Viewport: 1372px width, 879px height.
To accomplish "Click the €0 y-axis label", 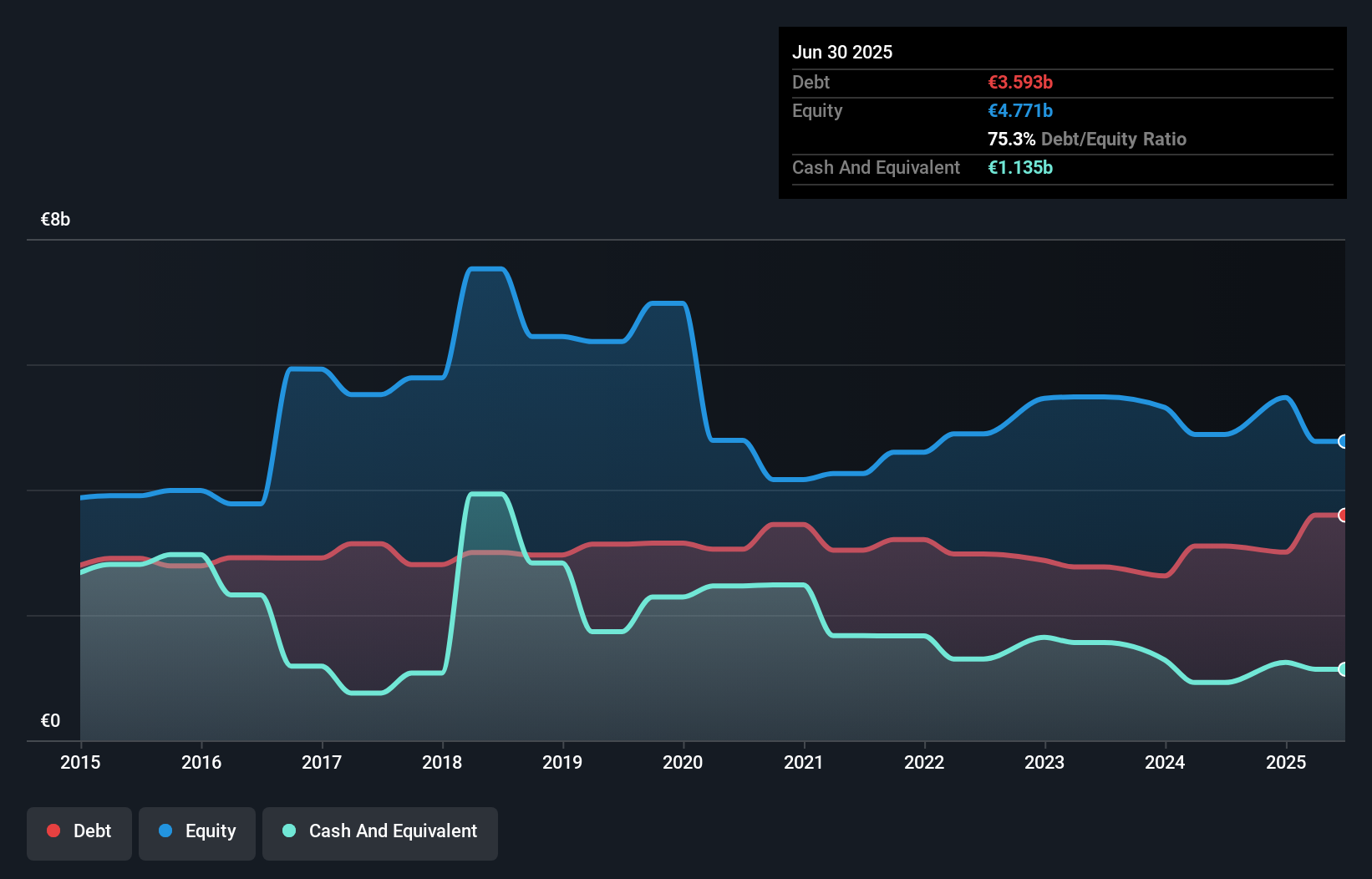I will 50,720.
